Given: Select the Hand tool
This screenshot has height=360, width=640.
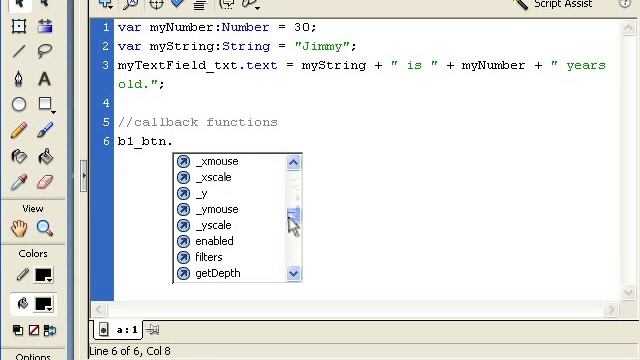Looking at the screenshot, I should (19, 228).
